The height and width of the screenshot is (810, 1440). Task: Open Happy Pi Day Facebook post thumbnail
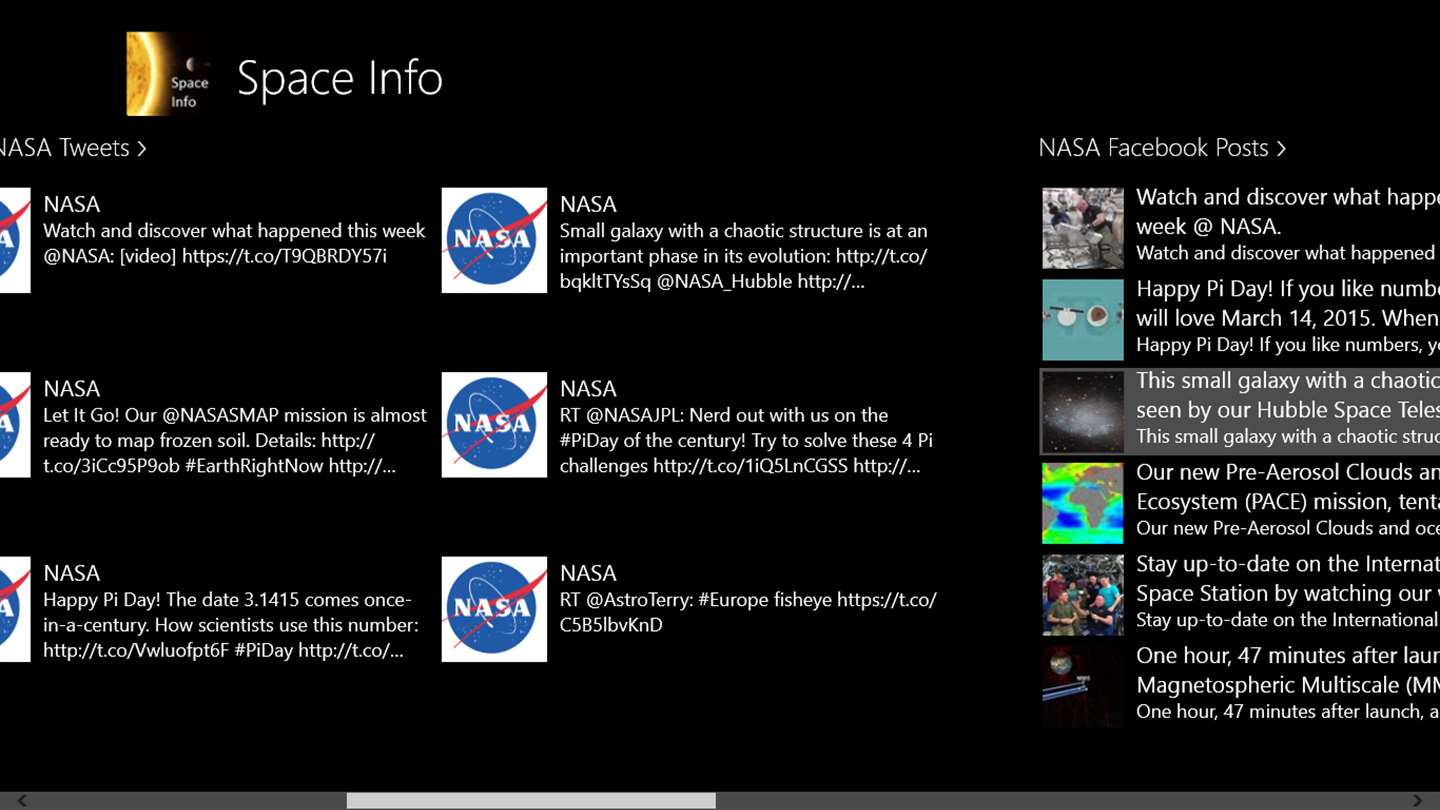pos(1083,320)
